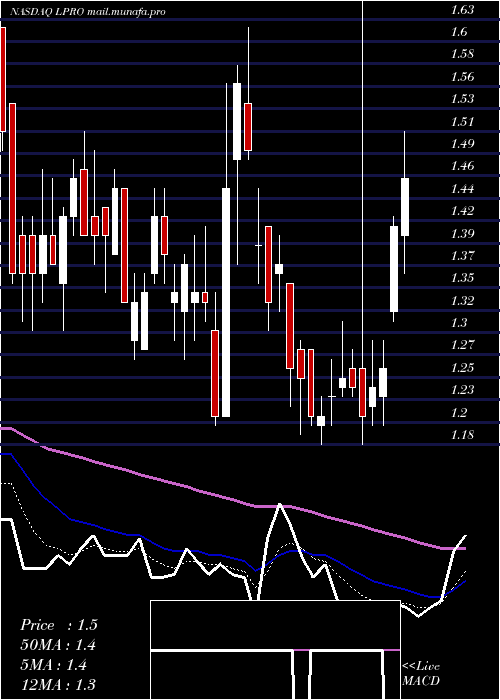Viewport: 500px width, 700px height.
Task: Click the 'Price : 1.5' legend line
Action: pos(58,625)
